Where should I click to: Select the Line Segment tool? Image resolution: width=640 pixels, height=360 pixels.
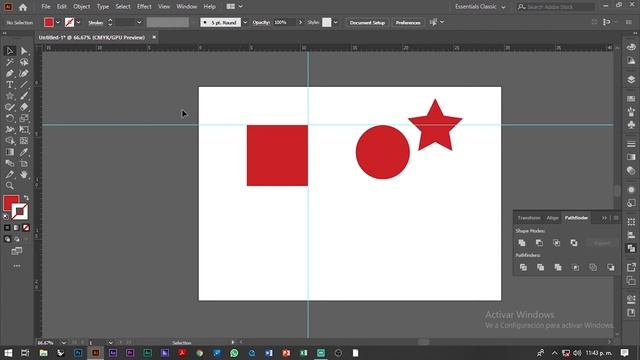tap(24, 85)
